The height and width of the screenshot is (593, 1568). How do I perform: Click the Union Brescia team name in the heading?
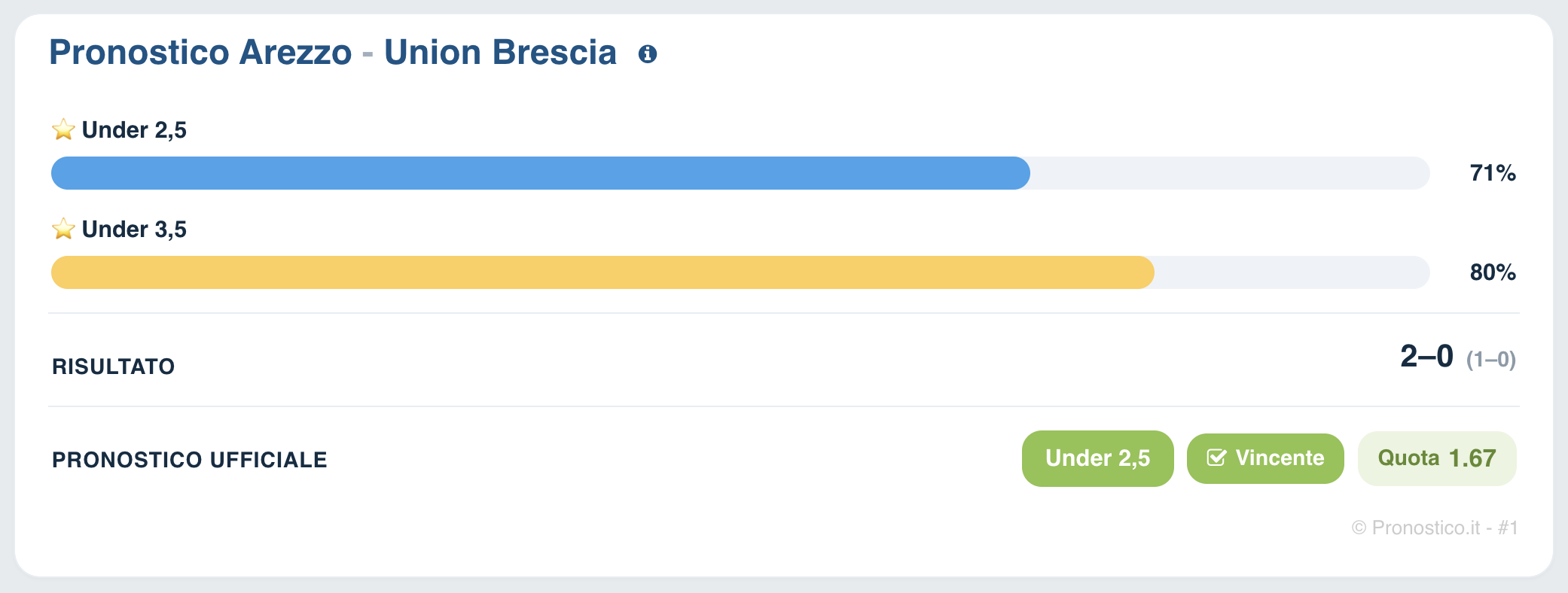click(500, 53)
